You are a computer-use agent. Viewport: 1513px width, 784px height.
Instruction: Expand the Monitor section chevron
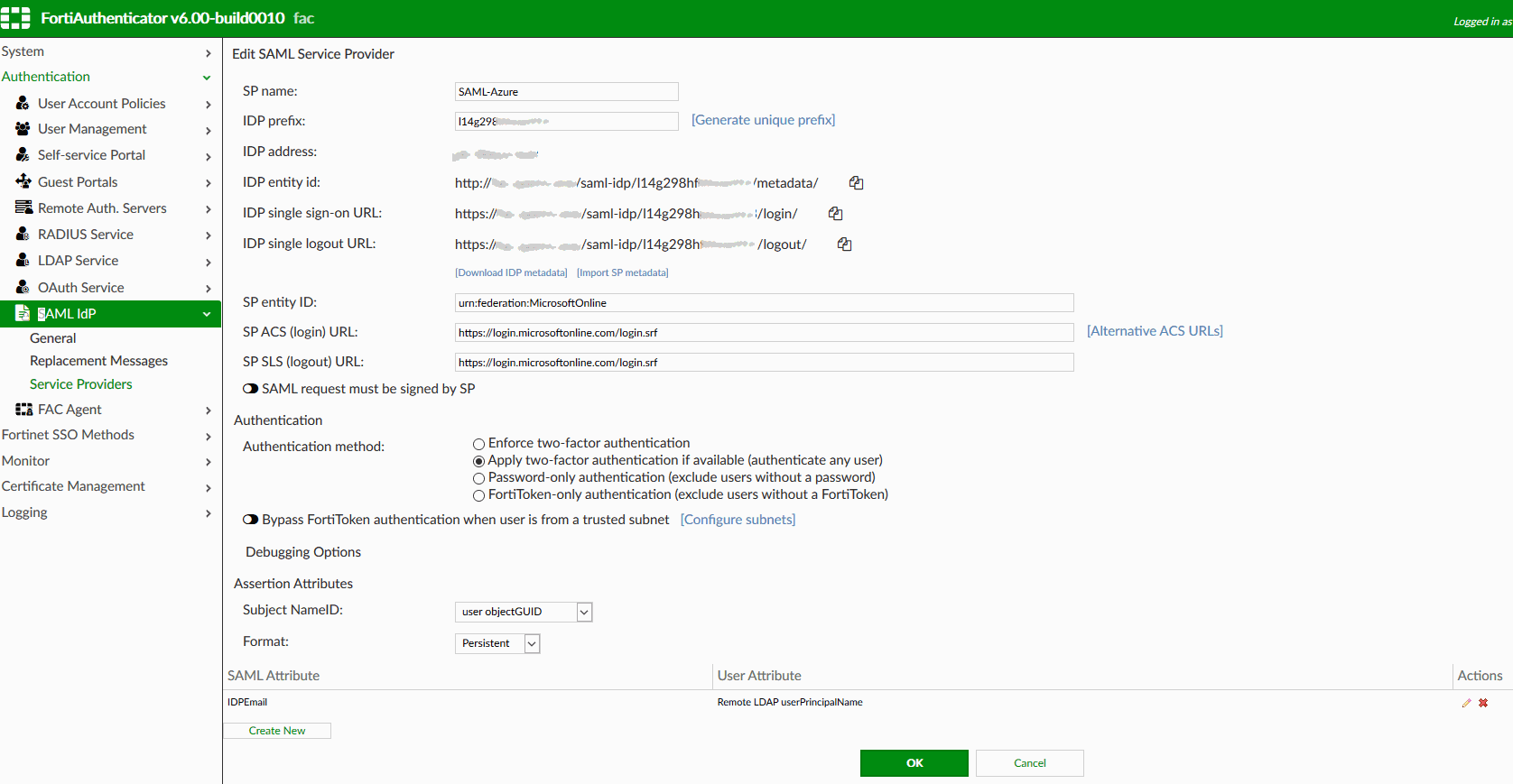click(x=208, y=462)
